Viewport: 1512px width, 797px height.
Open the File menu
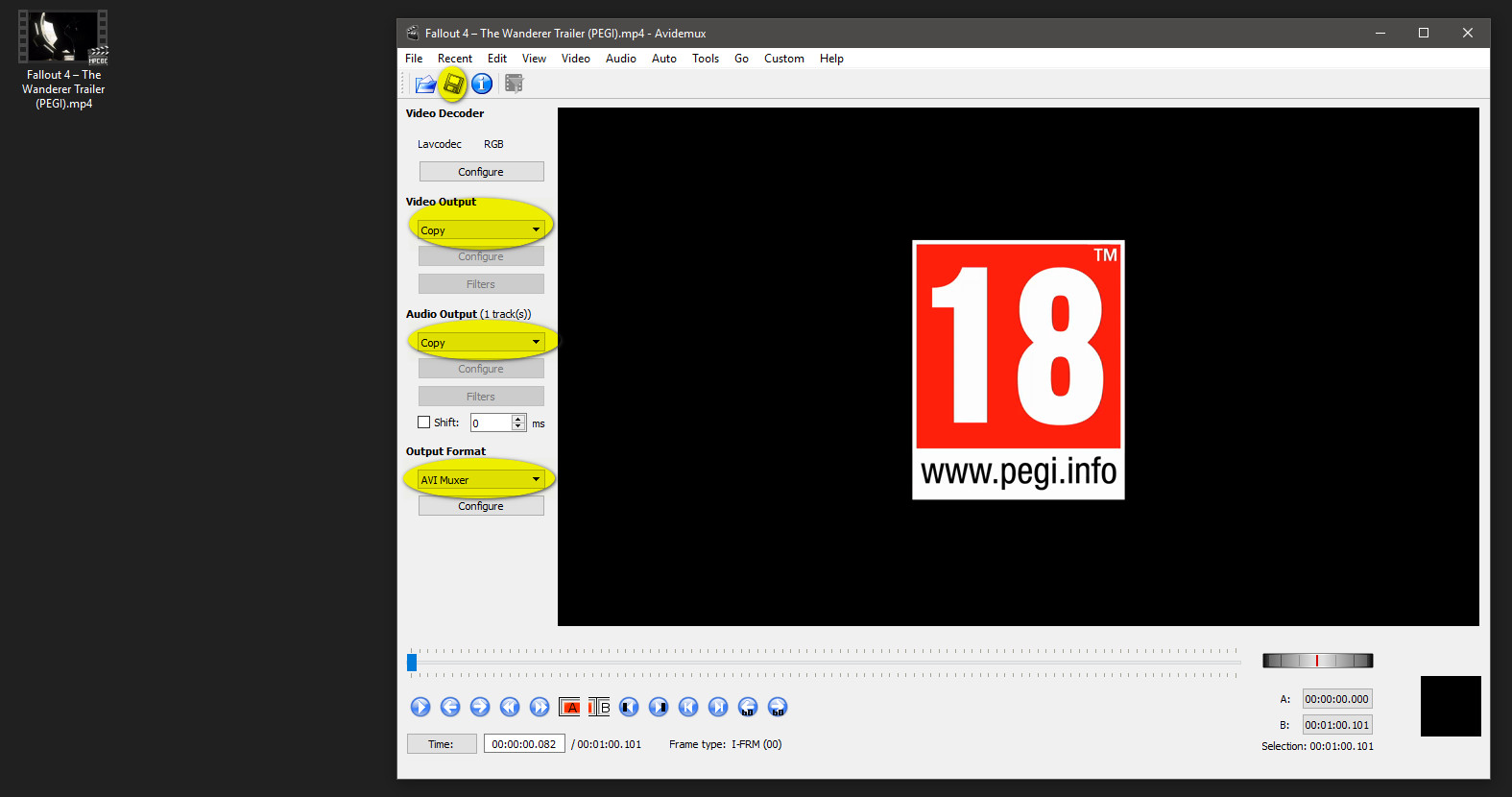(x=414, y=59)
